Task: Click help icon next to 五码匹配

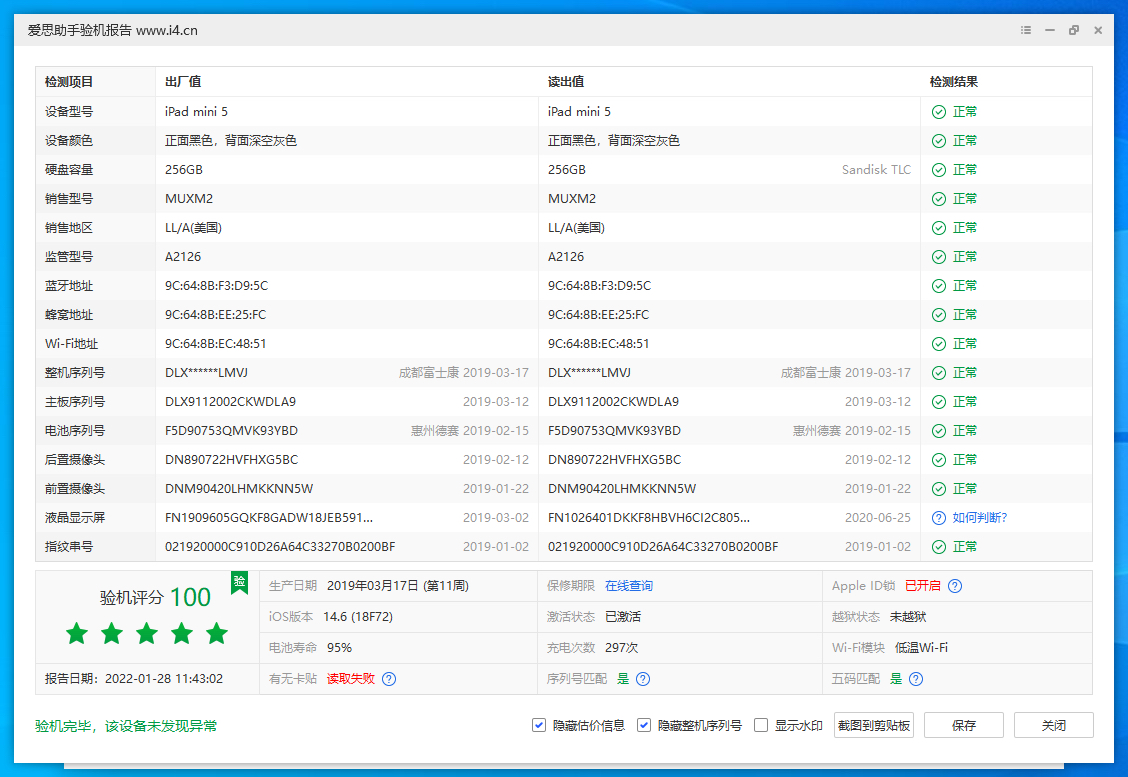Action: click(x=915, y=678)
